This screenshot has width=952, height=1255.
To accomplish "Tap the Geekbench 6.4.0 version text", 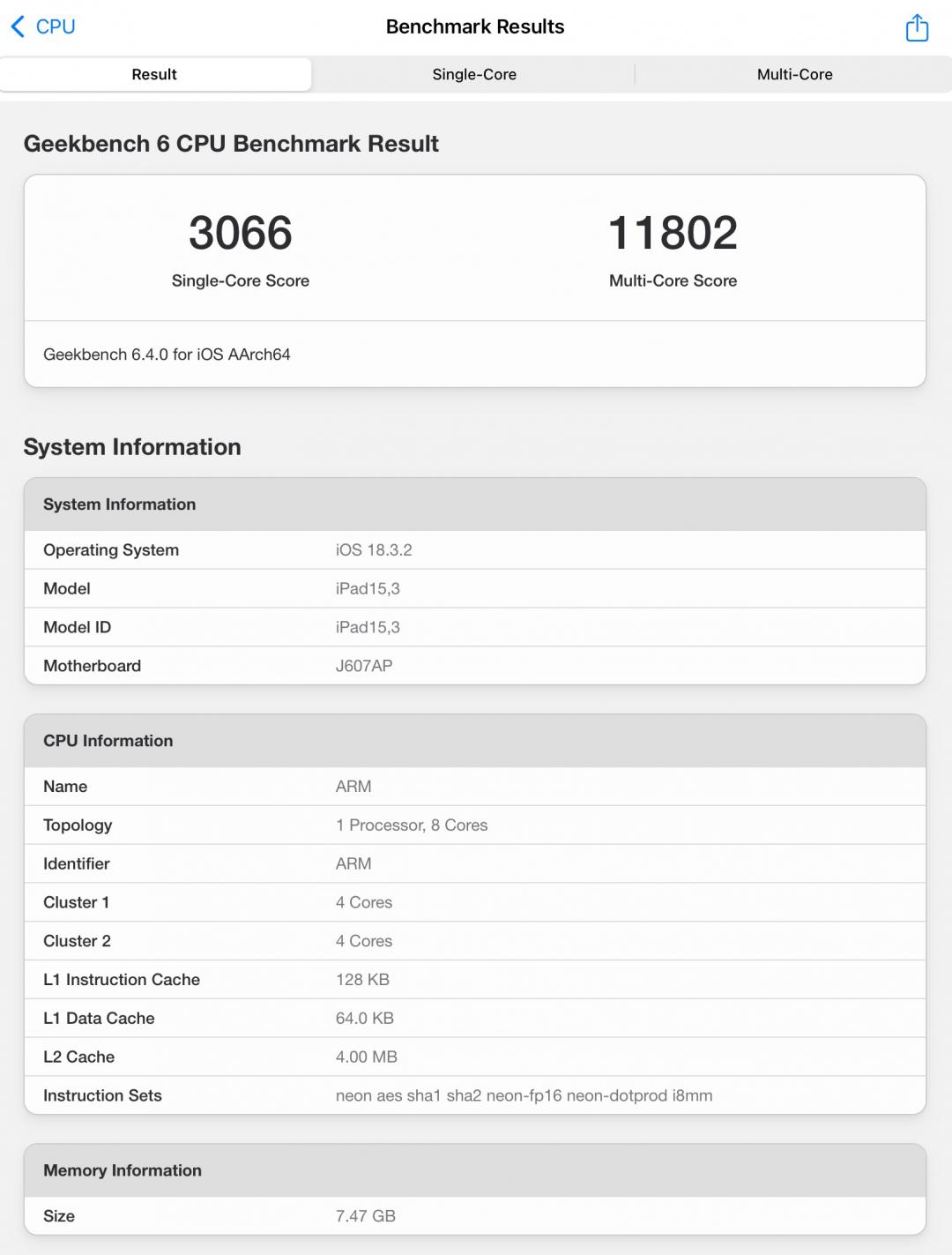I will (167, 355).
